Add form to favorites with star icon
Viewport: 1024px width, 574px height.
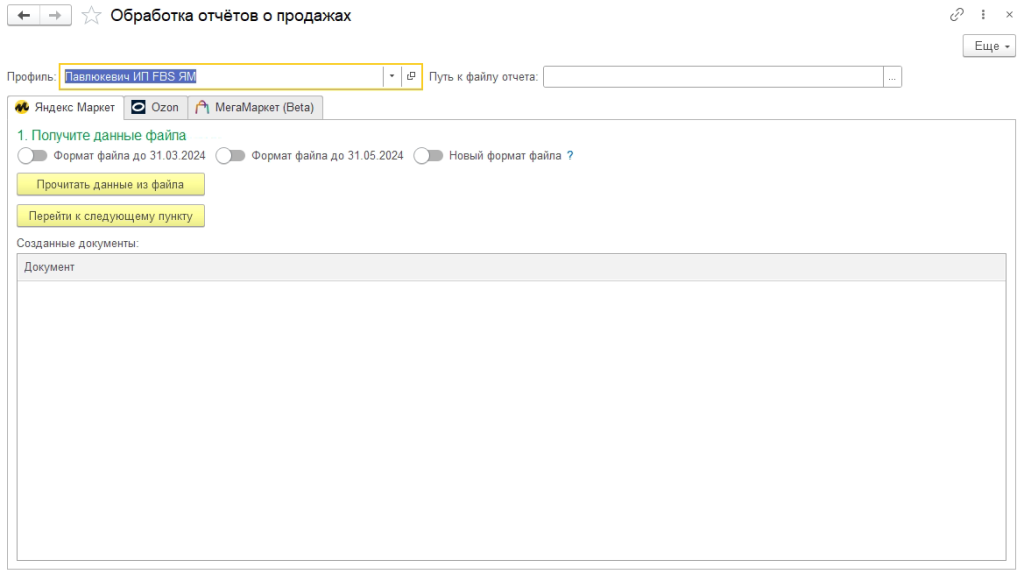pyautogui.click(x=91, y=15)
